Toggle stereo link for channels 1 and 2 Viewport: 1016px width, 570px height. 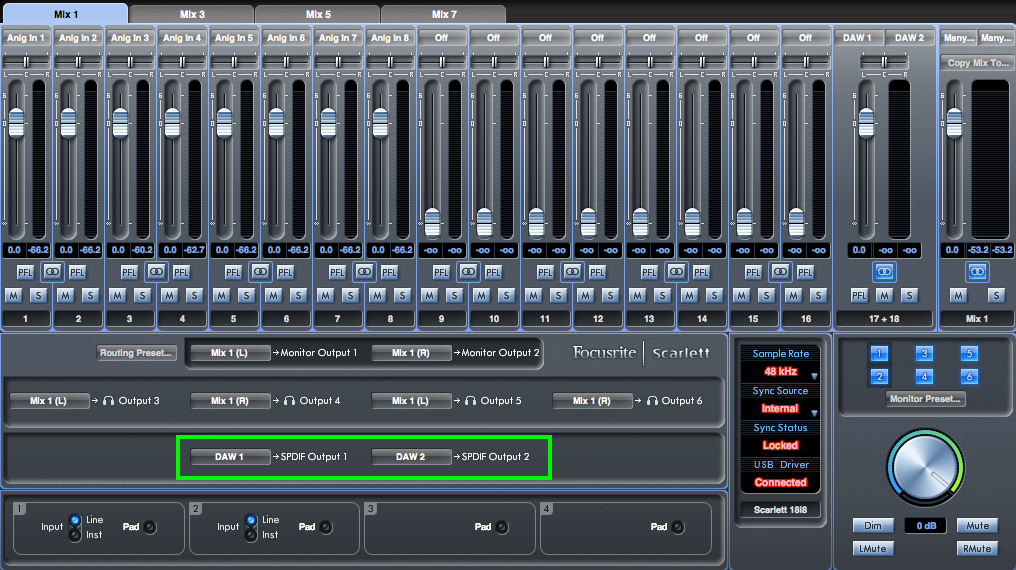point(52,271)
